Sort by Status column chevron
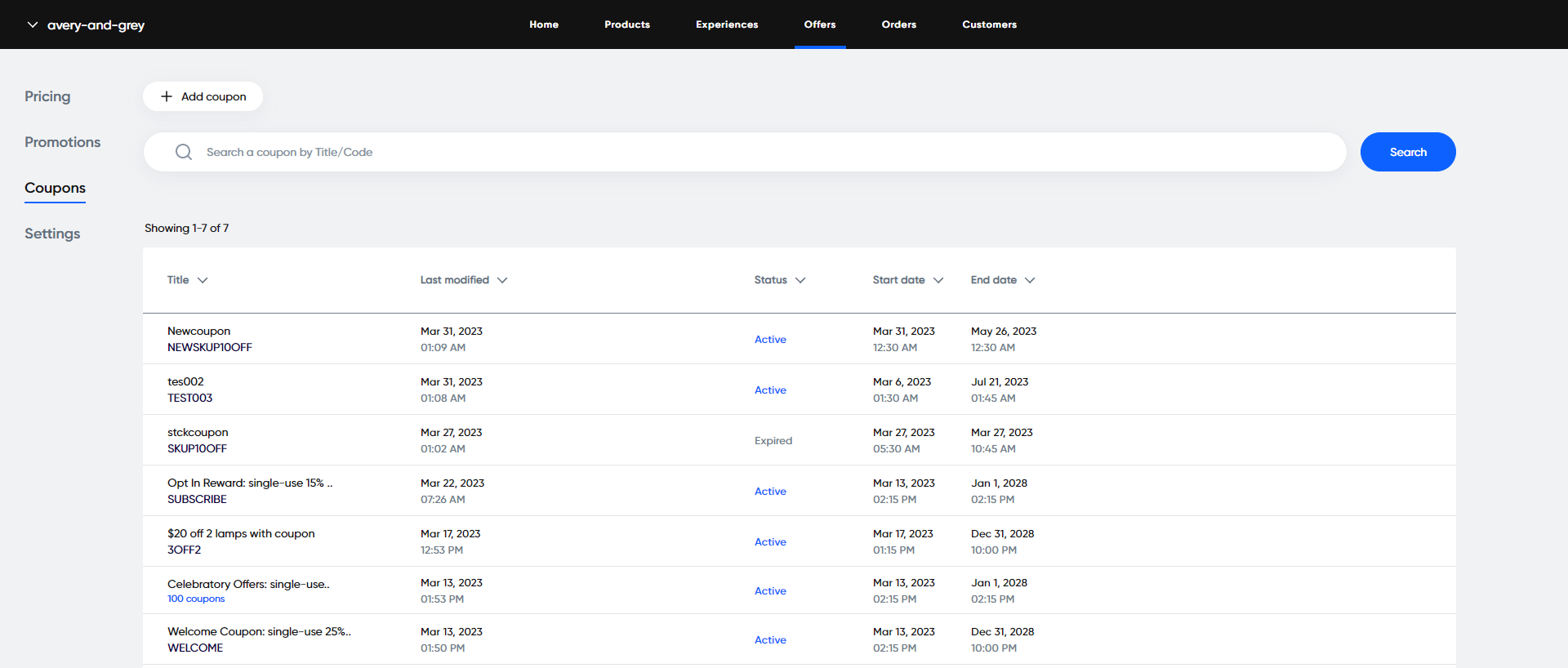 click(800, 280)
